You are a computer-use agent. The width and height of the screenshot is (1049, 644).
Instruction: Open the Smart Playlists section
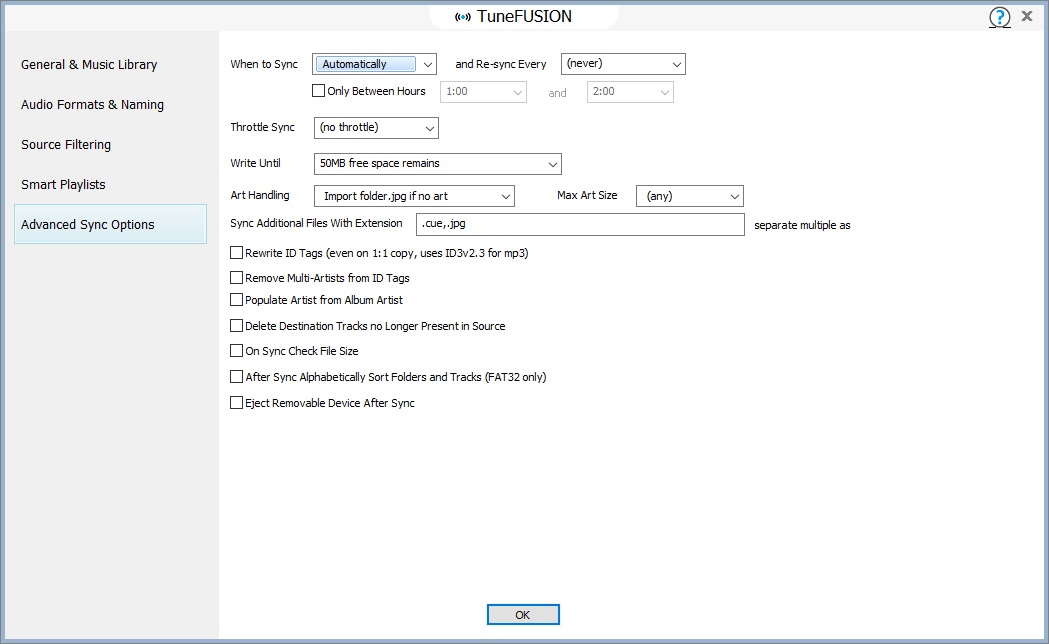tap(63, 185)
